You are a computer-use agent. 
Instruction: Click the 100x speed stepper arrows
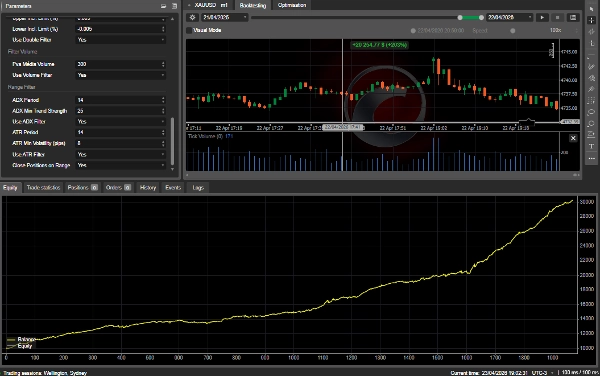point(577,30)
